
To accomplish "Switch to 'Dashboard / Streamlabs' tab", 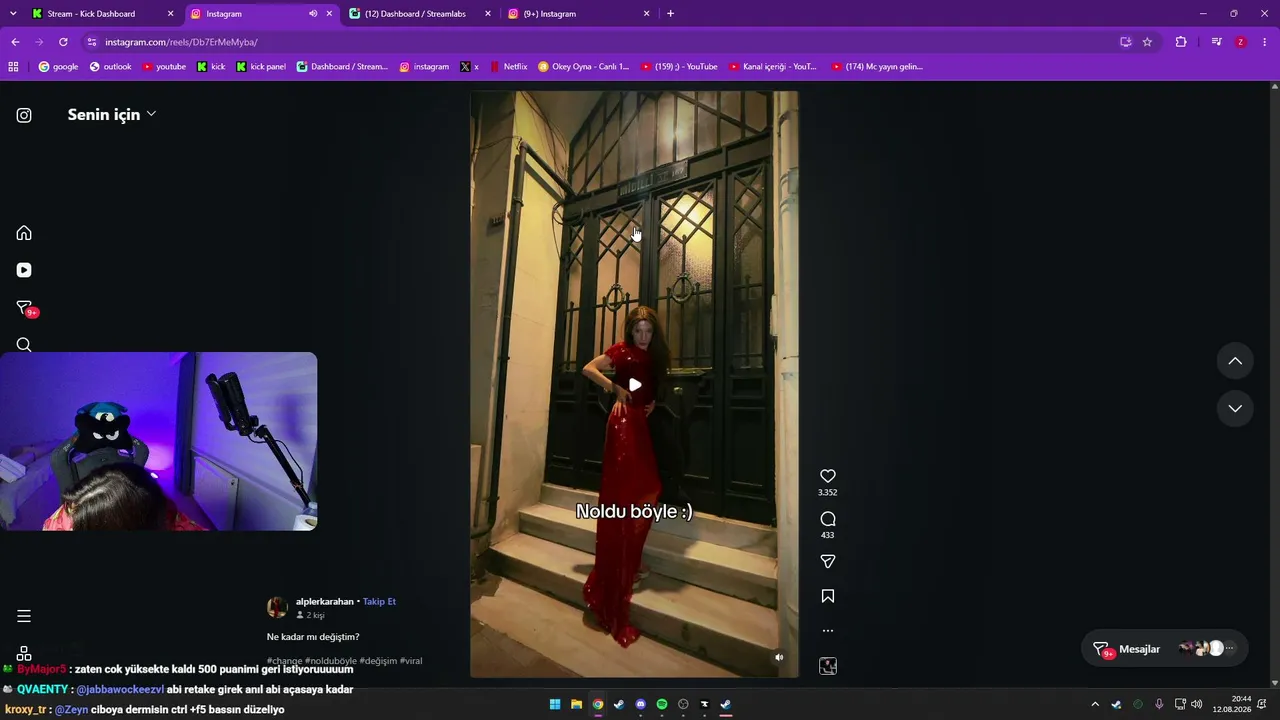I will (x=421, y=14).
